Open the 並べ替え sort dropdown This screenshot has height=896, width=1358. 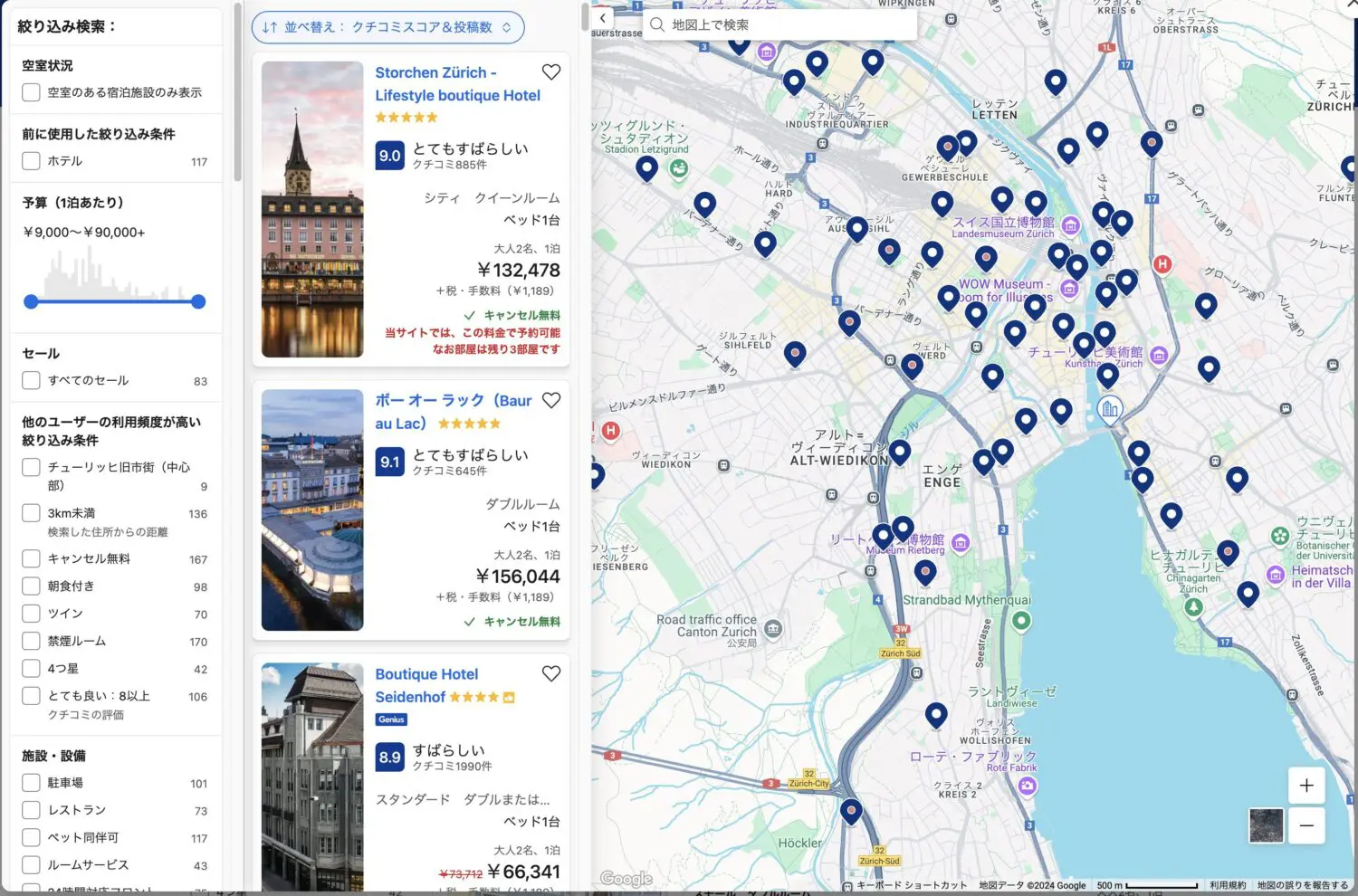pos(387,27)
